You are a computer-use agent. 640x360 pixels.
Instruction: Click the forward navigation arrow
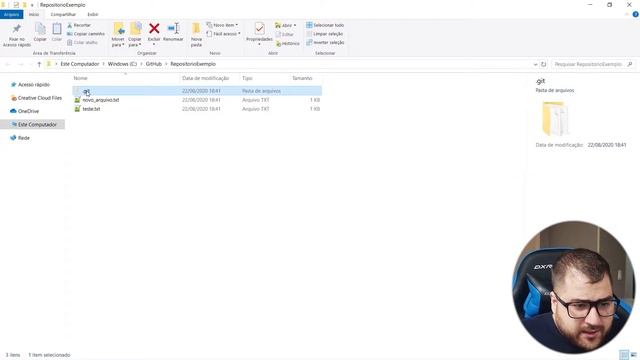tap(20, 64)
